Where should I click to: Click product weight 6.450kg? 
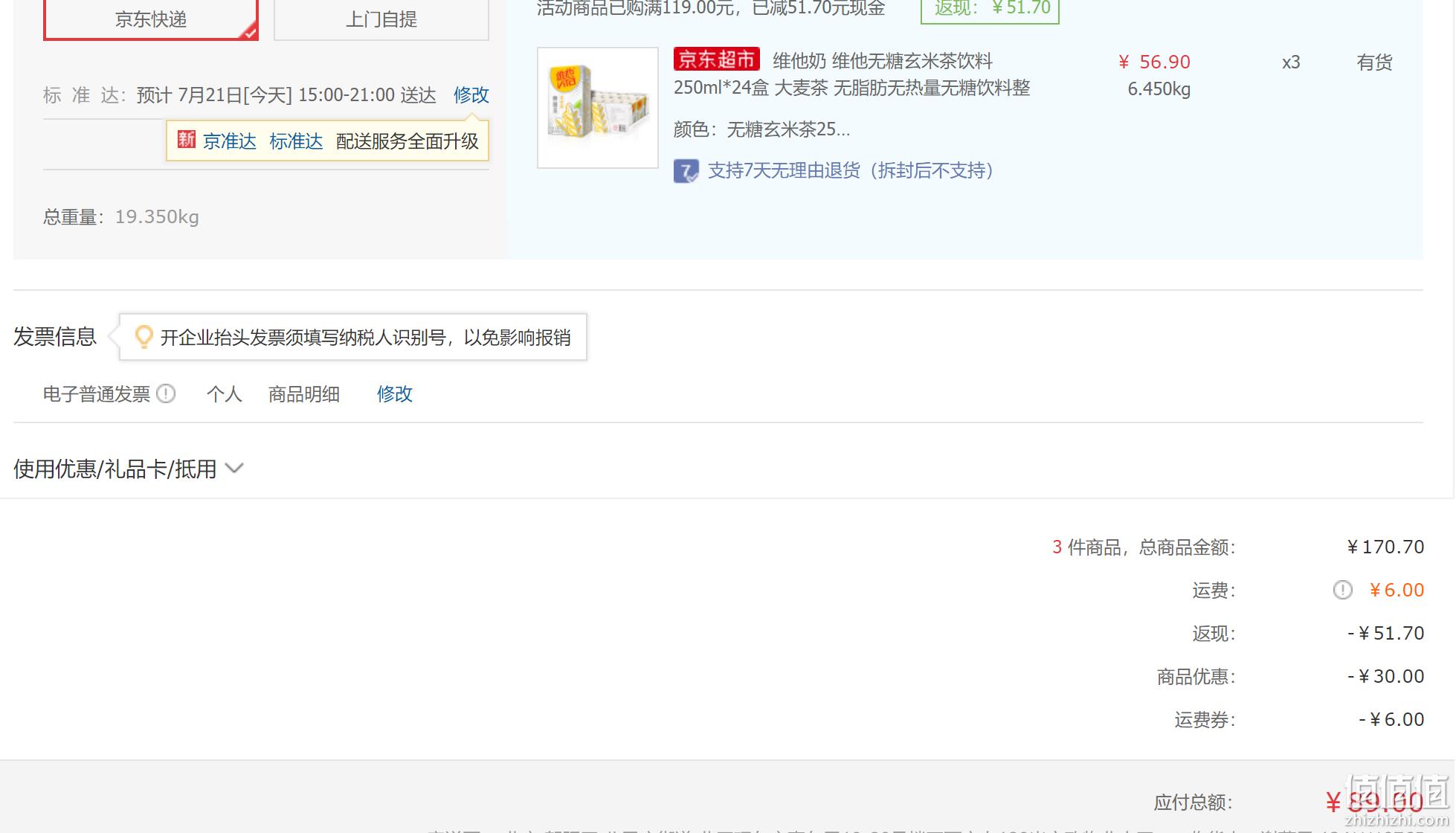pyautogui.click(x=1159, y=89)
